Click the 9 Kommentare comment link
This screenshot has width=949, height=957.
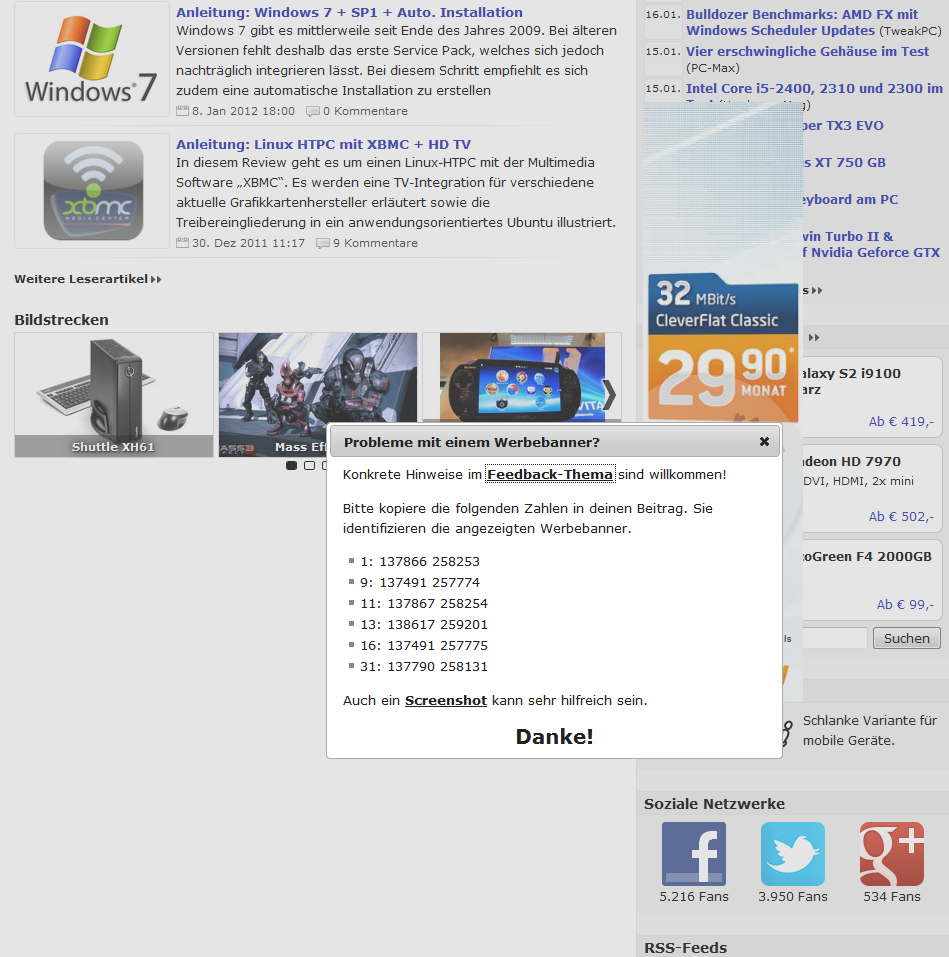click(x=375, y=243)
